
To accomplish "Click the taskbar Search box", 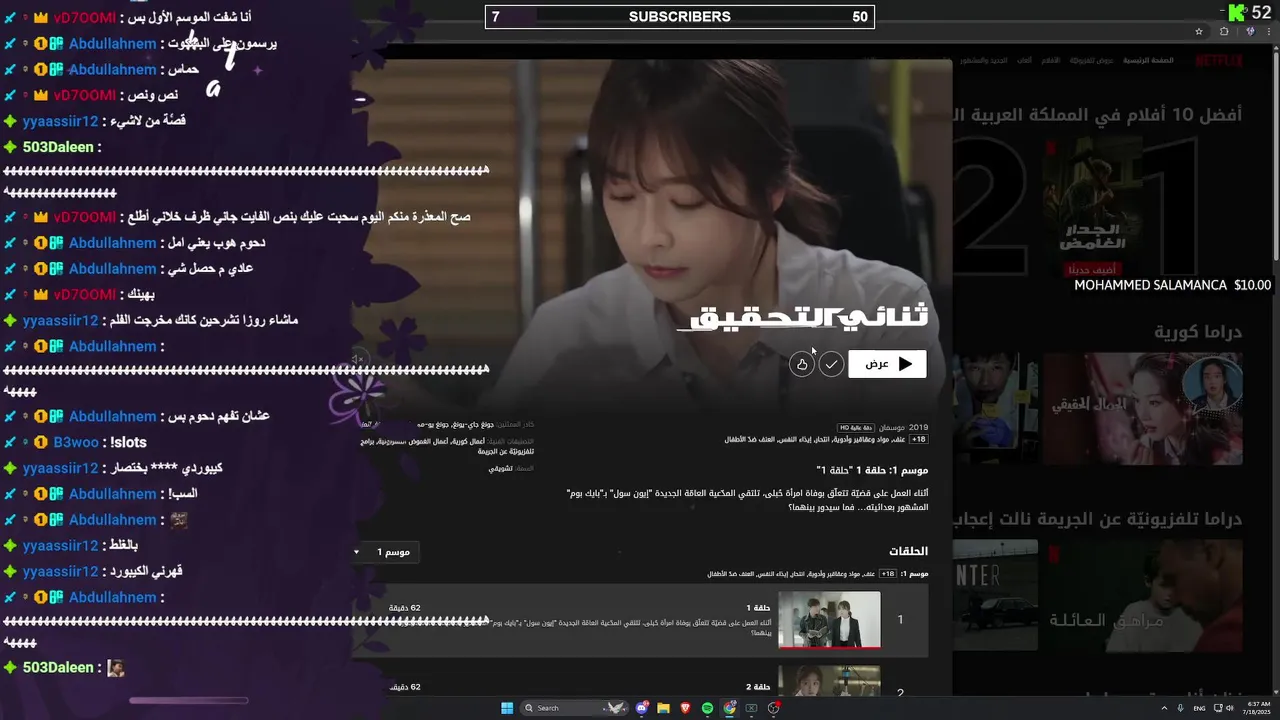I will click(x=574, y=708).
